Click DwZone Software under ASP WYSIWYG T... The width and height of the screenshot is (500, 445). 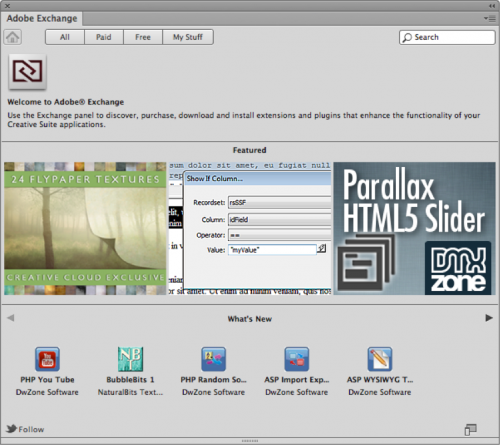(x=380, y=392)
